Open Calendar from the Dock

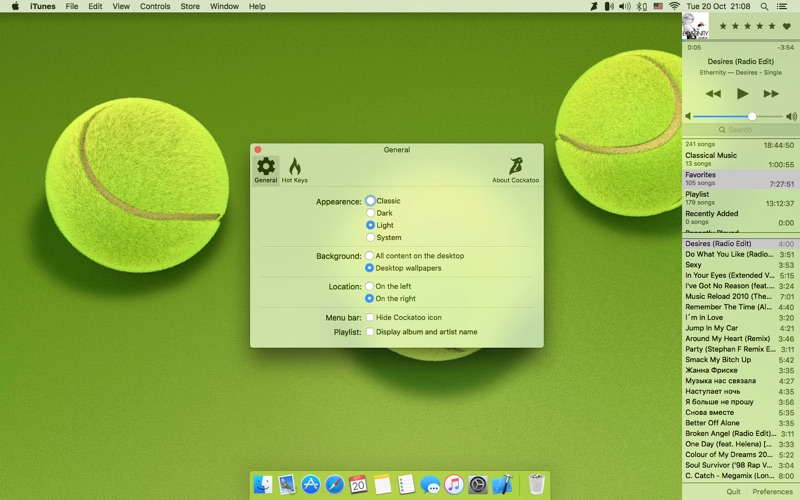(x=358, y=484)
